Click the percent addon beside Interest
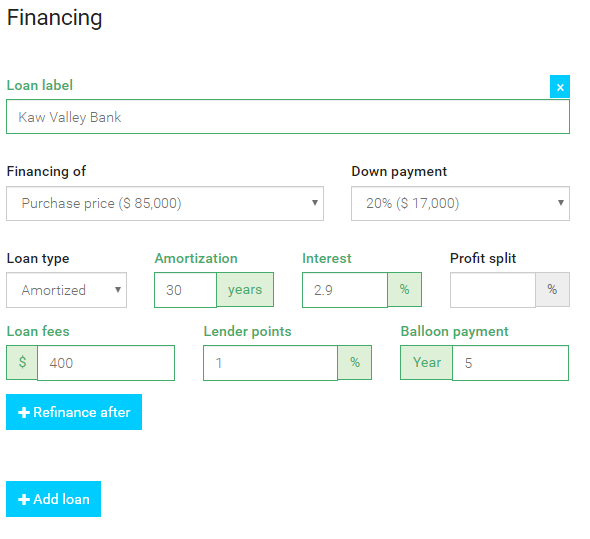This screenshot has height=539, width=590. click(x=404, y=289)
